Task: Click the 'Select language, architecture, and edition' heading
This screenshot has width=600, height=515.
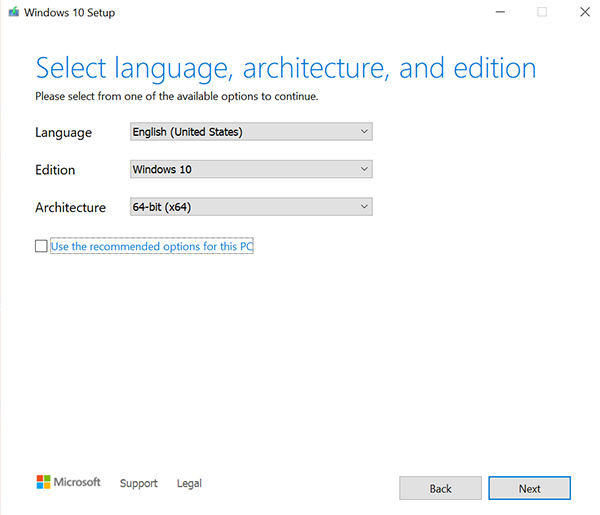Action: [286, 68]
